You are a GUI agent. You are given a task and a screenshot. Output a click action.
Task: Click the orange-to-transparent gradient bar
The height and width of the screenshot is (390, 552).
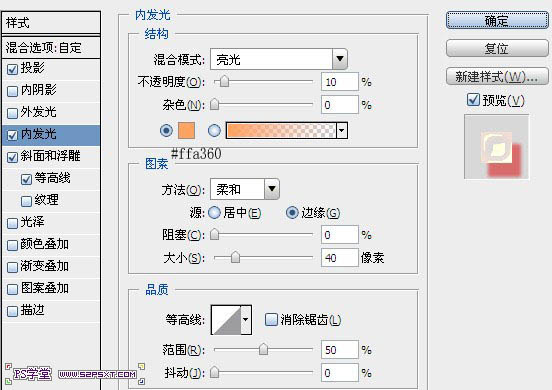click(281, 131)
